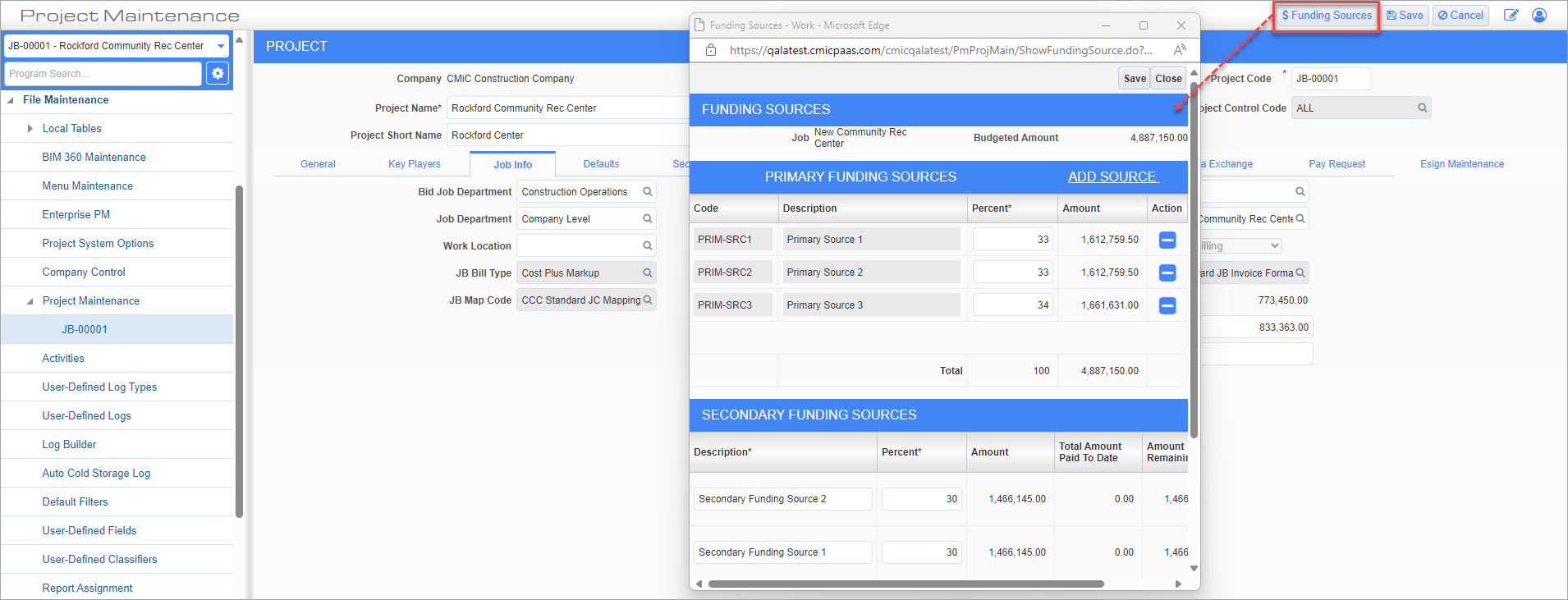Open the Pay Request tab
This screenshot has height=600, width=1568.
tap(1336, 164)
